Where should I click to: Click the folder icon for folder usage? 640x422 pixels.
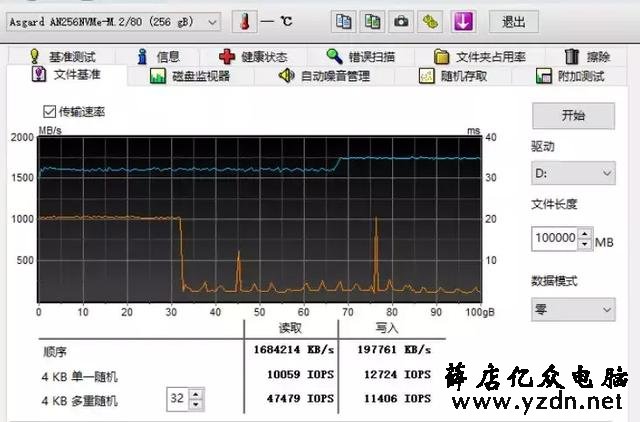(x=441, y=57)
